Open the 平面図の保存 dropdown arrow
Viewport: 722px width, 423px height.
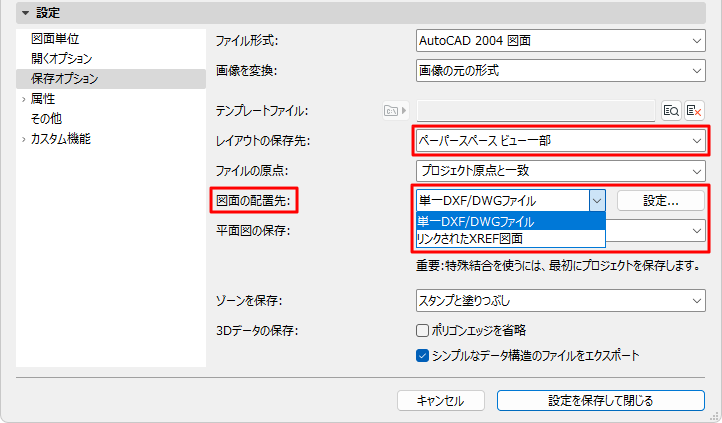tap(696, 231)
